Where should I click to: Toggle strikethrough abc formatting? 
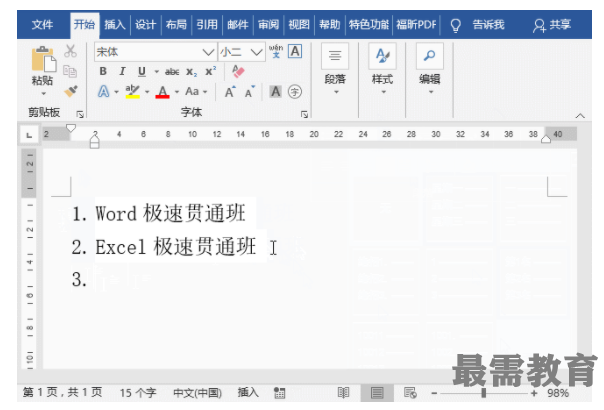[x=172, y=72]
